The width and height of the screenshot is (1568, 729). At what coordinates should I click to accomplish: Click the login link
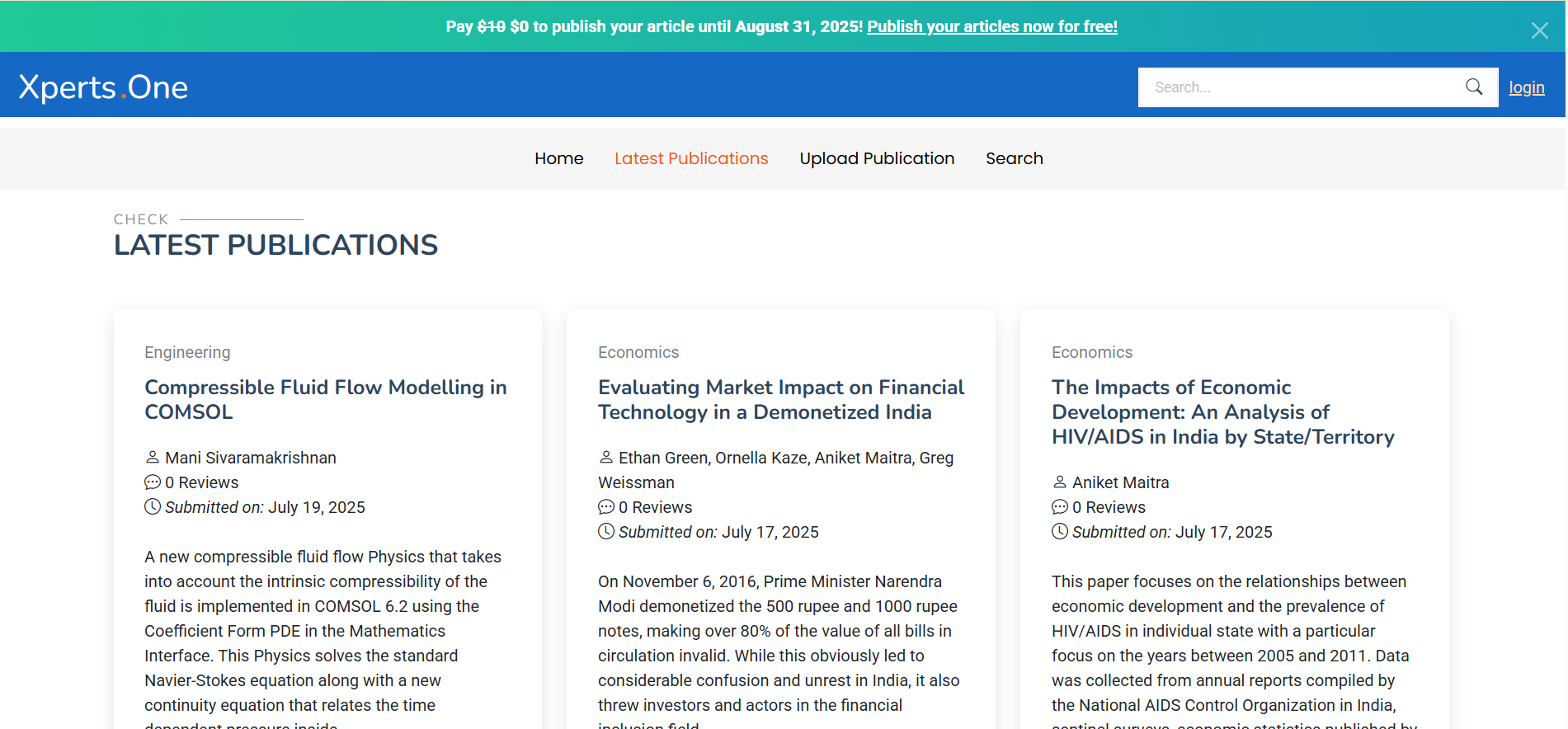click(x=1526, y=87)
